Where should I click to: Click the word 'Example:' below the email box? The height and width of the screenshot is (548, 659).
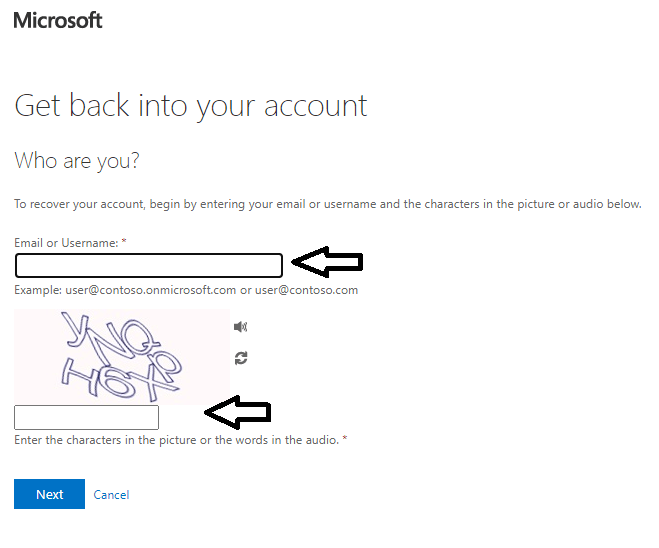[x=38, y=290]
